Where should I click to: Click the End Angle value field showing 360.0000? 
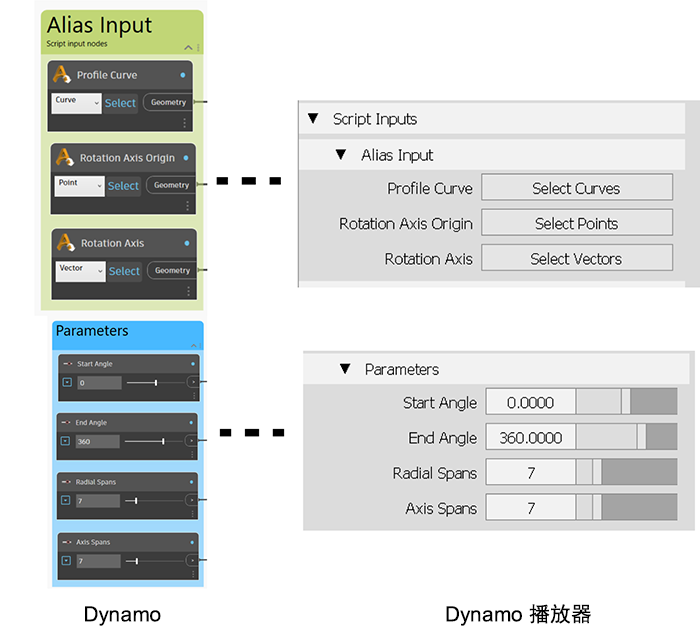coord(530,437)
